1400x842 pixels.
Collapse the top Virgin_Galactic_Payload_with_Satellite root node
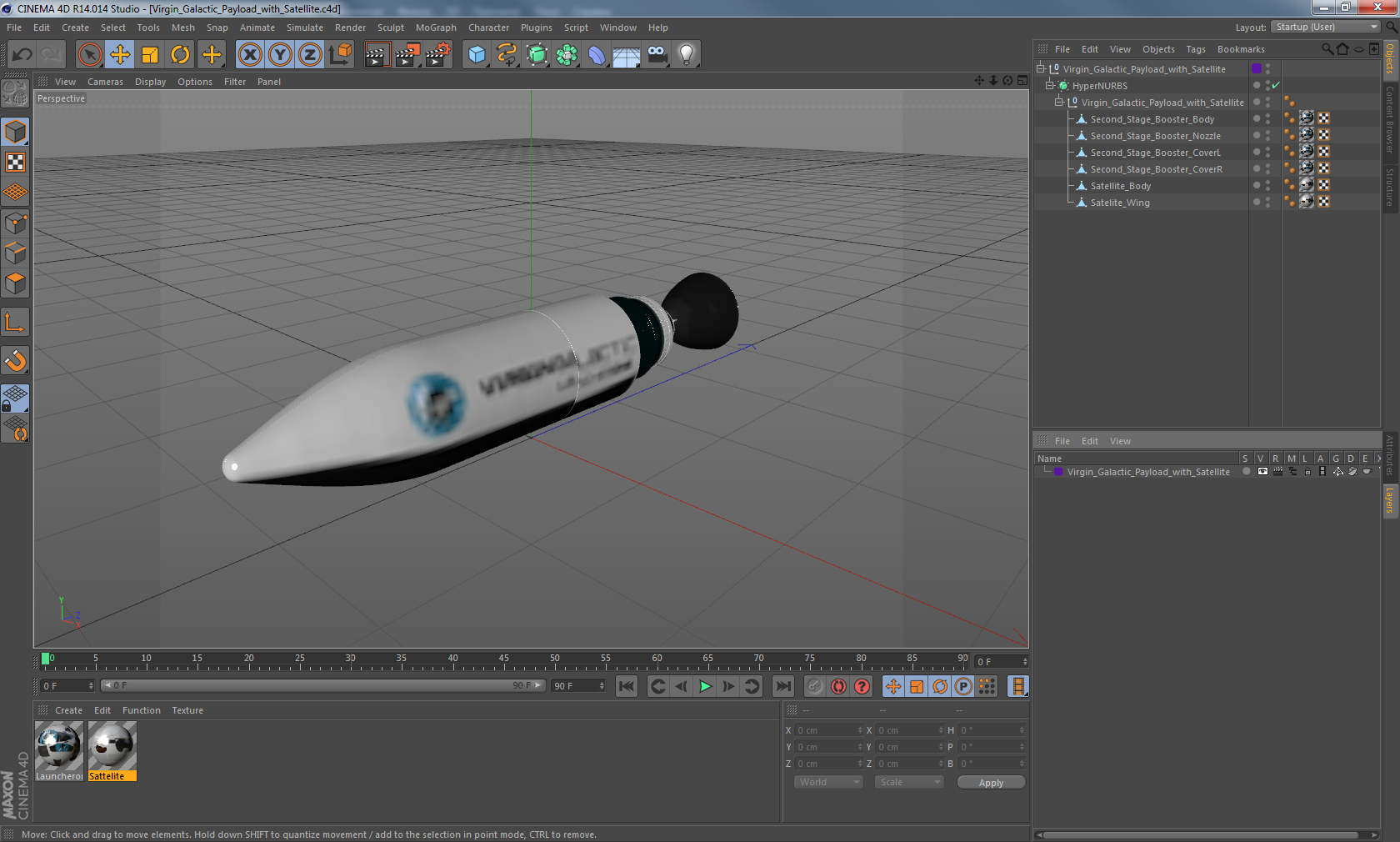tap(1041, 68)
